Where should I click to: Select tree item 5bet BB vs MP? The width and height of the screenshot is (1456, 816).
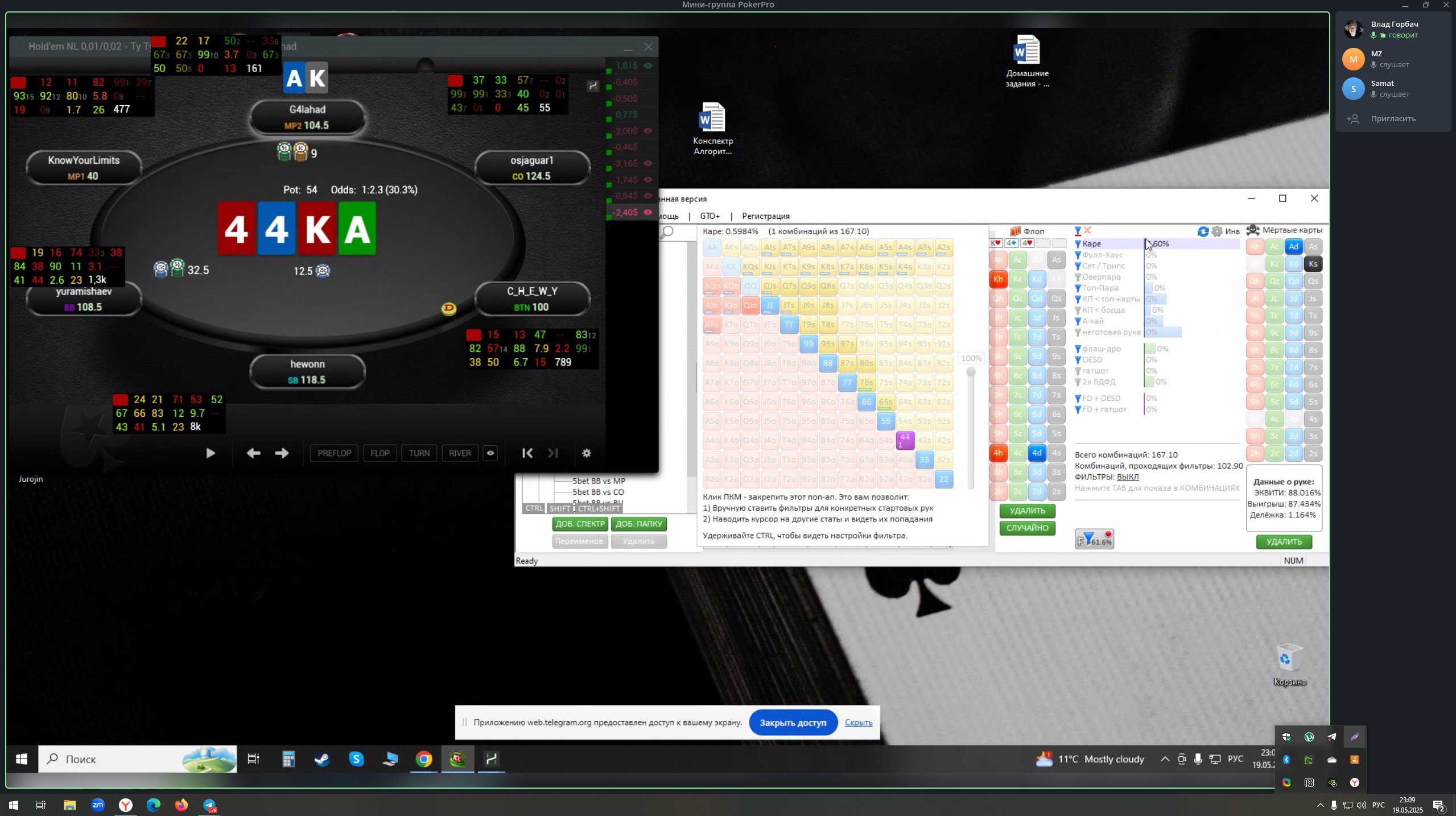tap(599, 481)
